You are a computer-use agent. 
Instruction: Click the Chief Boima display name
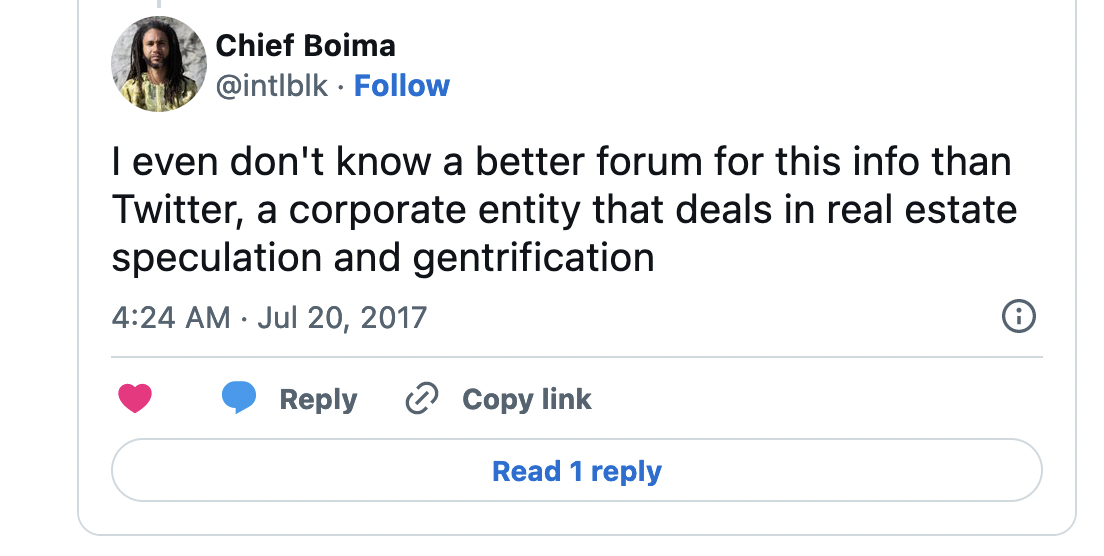tap(305, 45)
